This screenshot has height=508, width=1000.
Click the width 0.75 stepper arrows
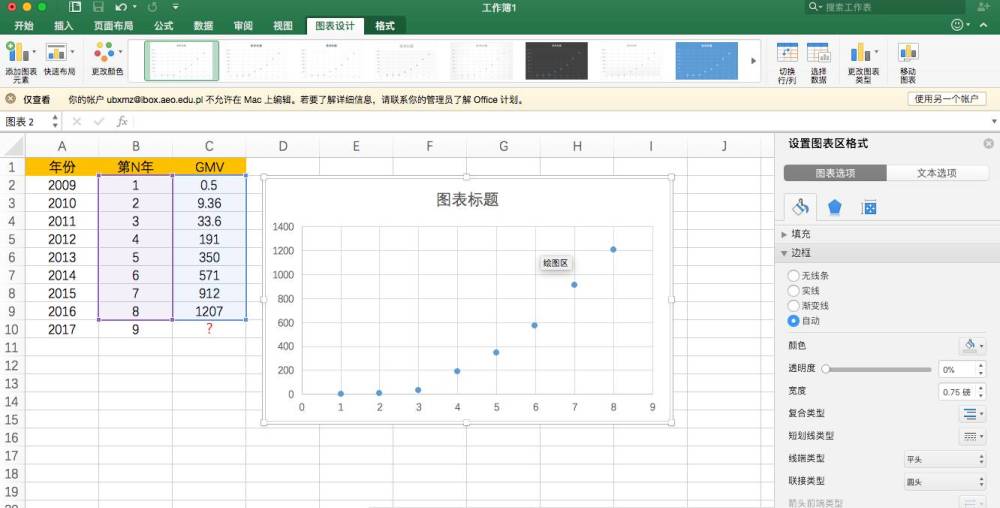[980, 391]
